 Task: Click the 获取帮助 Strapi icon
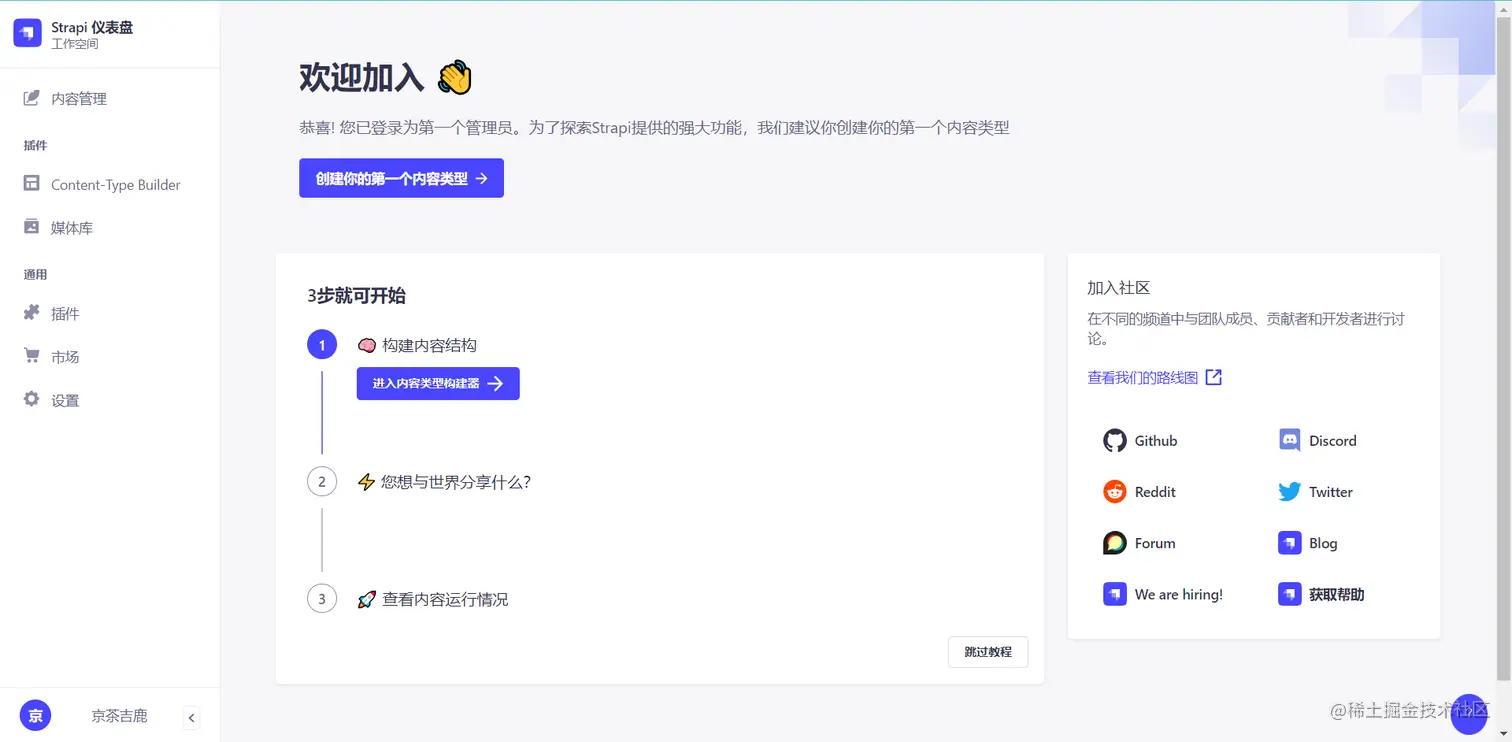pyautogui.click(x=1290, y=594)
